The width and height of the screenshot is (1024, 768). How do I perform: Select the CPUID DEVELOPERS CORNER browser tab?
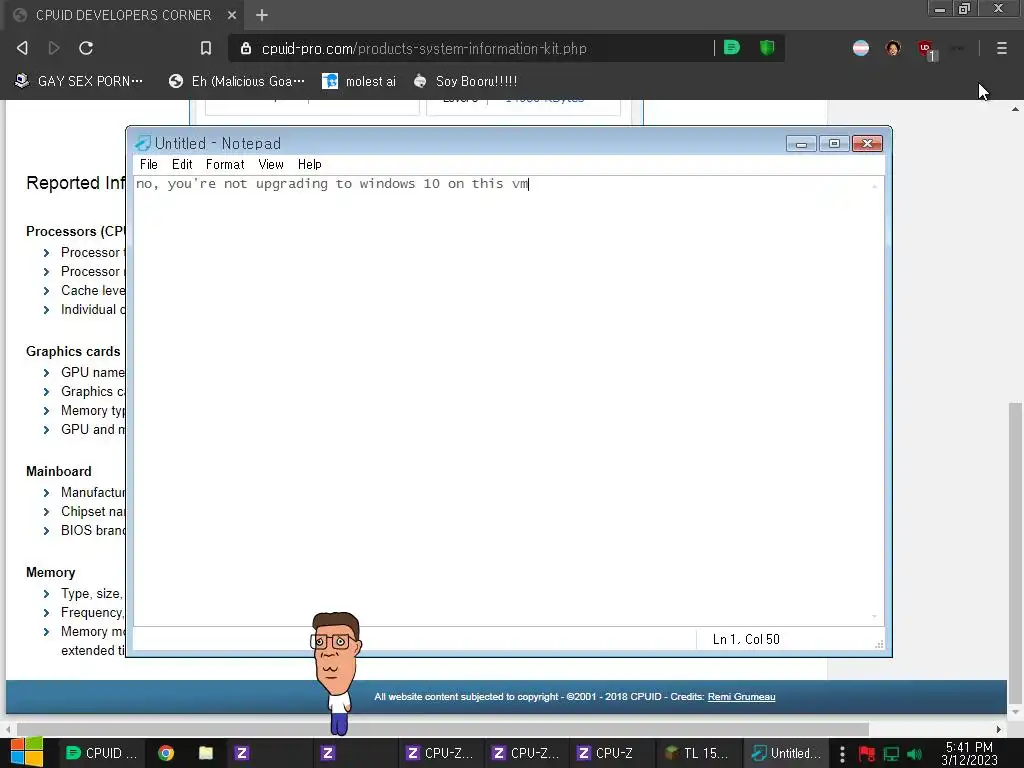[124, 15]
